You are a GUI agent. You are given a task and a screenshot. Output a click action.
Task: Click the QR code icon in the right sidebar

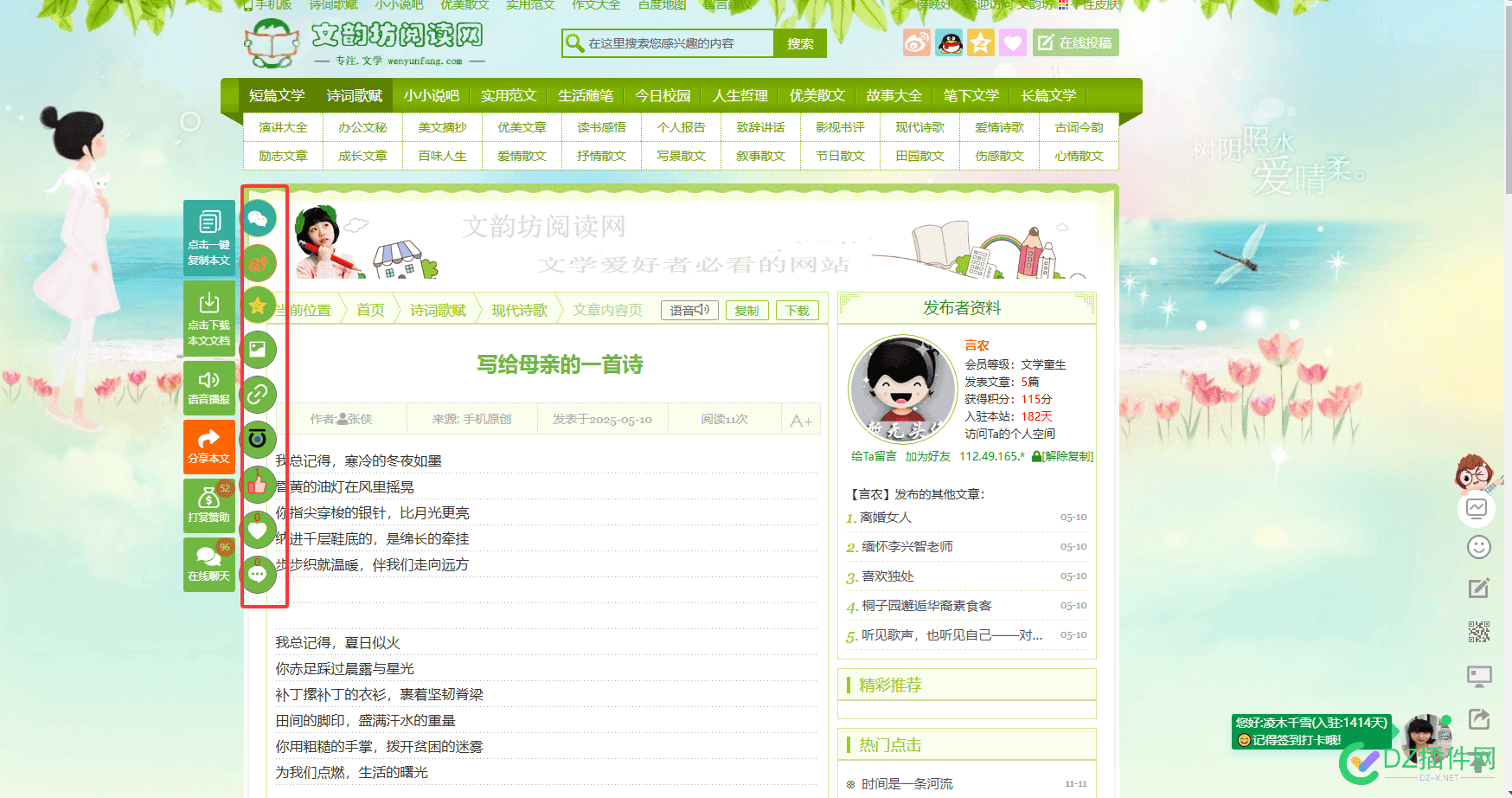point(1479,632)
